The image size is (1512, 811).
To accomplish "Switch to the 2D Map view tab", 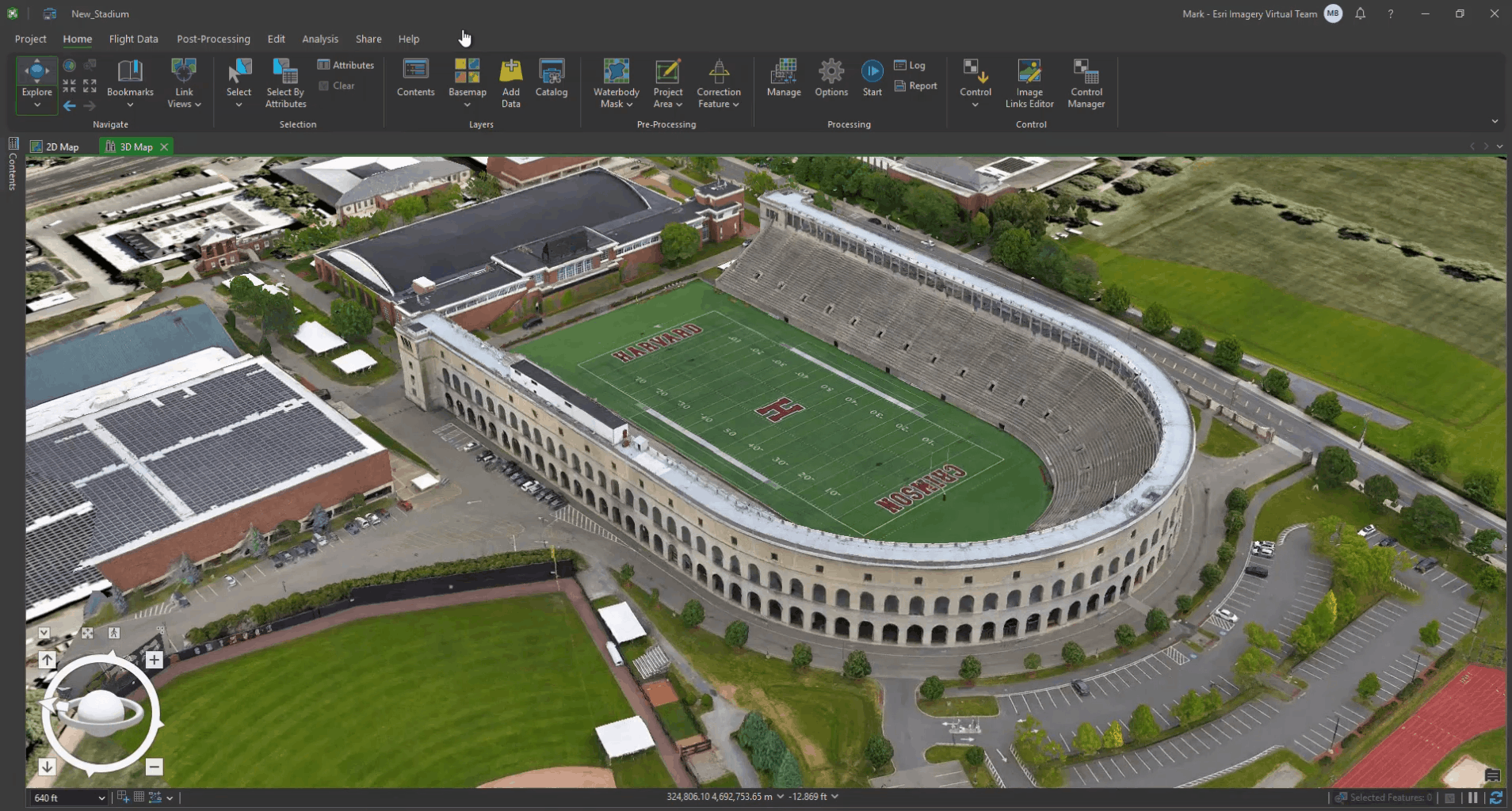I will (55, 147).
